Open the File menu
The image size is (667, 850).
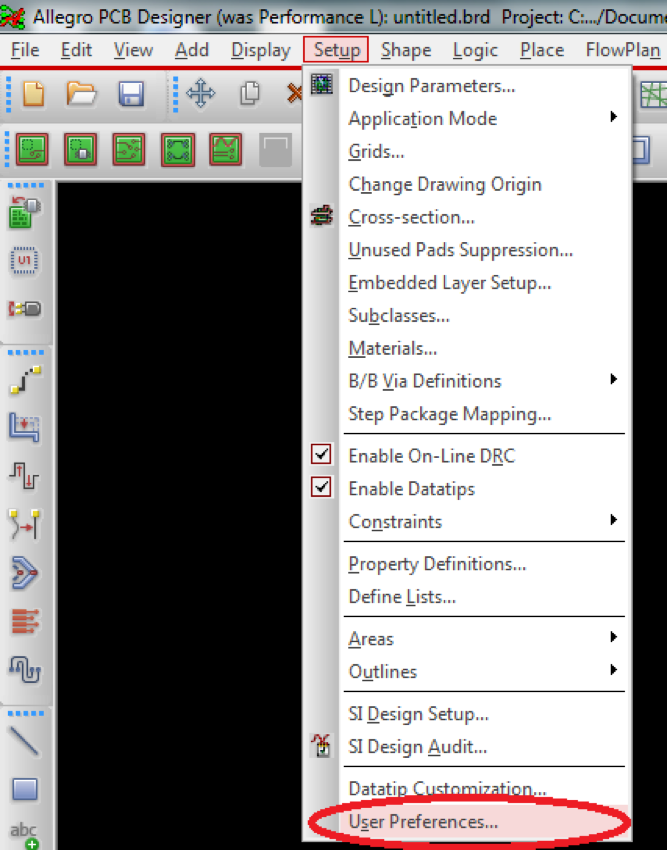tap(25, 50)
